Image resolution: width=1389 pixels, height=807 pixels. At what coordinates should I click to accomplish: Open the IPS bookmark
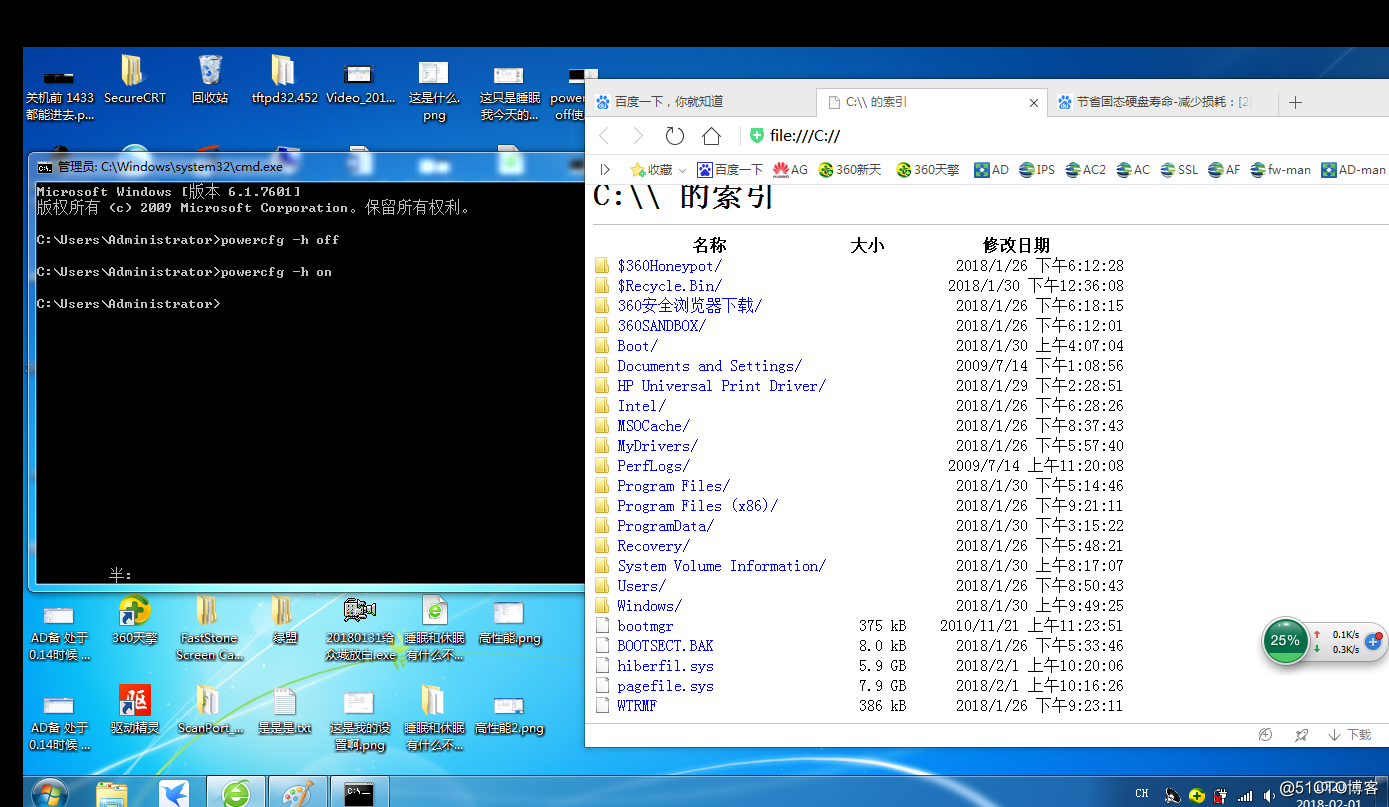click(x=1037, y=169)
